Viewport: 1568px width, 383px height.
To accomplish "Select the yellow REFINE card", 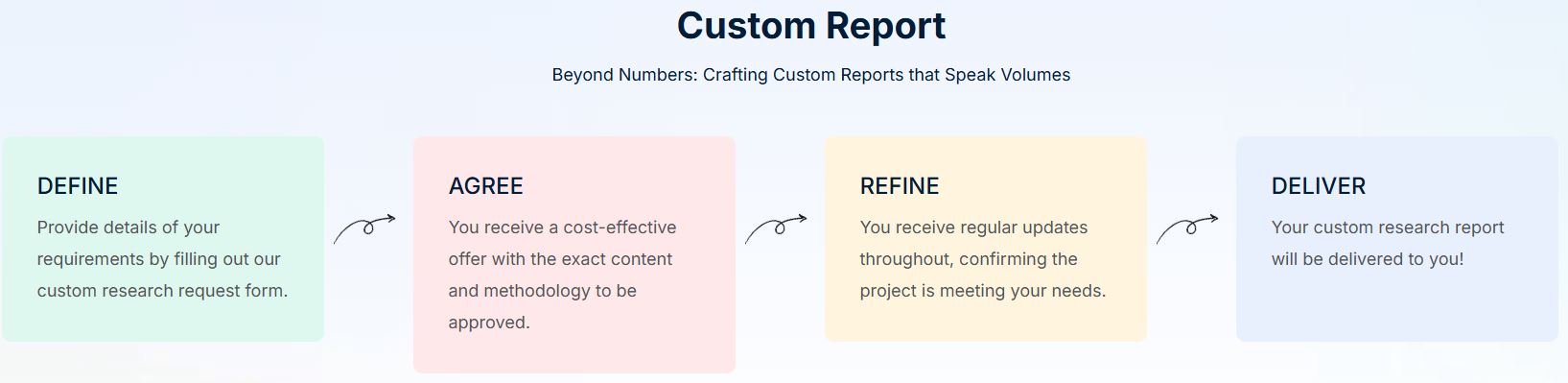I will pos(986,239).
